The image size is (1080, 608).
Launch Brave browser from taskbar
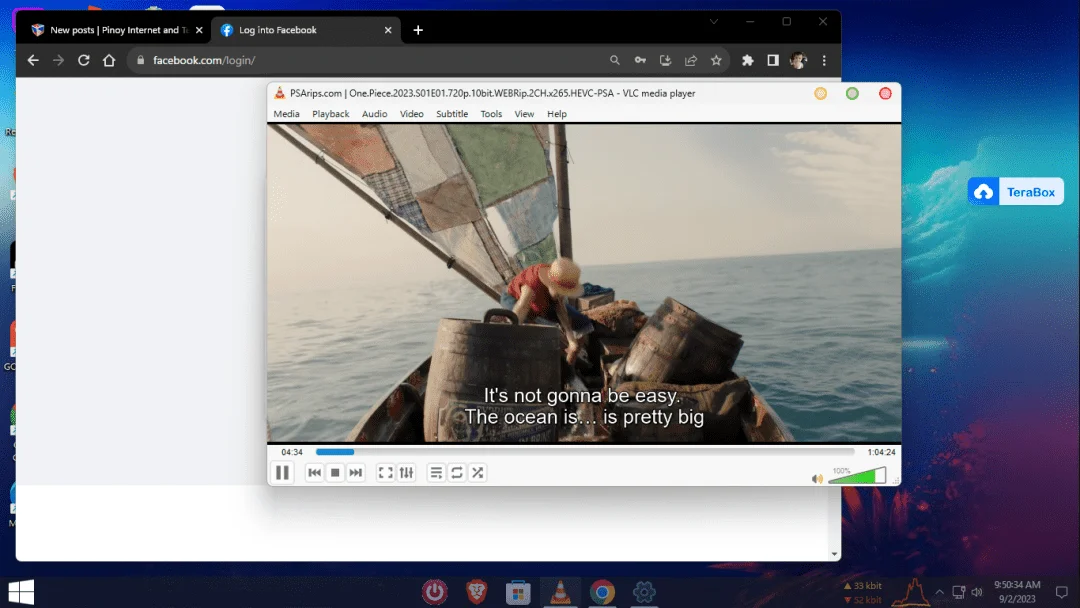point(477,592)
